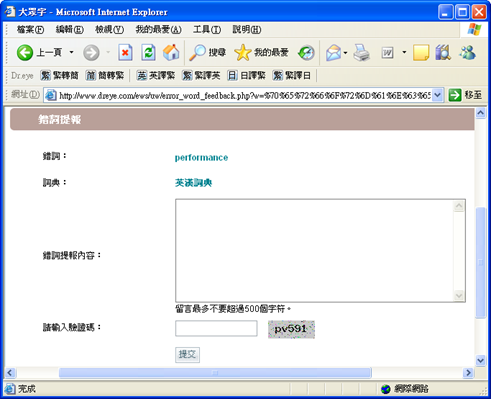The width and height of the screenshot is (491, 399).
Task: Refresh the page using the Refresh icon
Action: click(x=148, y=53)
